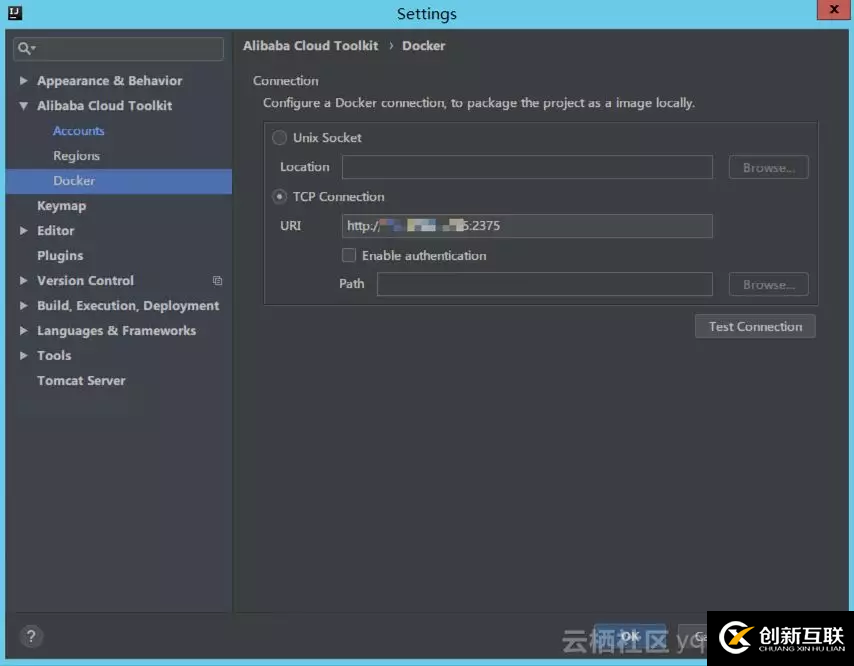Click the Editor label in the tree
This screenshot has width=854, height=666.
point(56,230)
